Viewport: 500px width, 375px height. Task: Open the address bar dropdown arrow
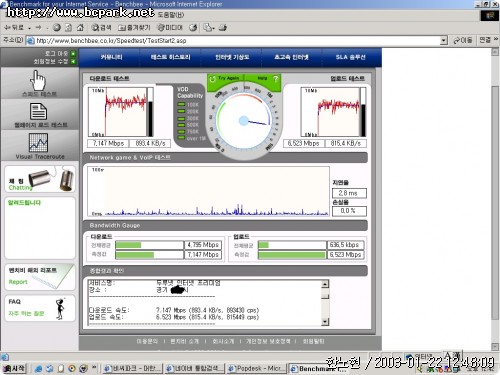coord(443,41)
